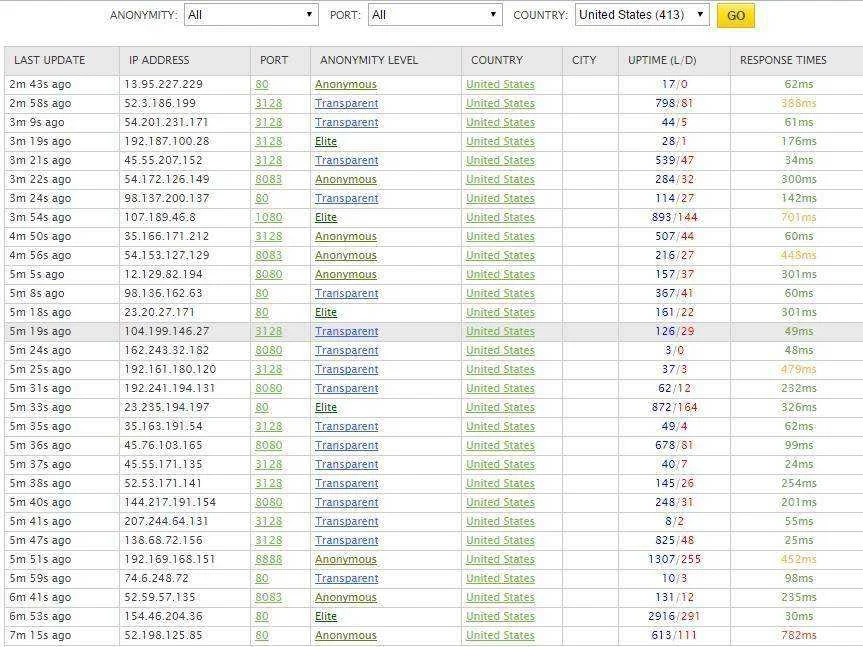This screenshot has width=863, height=647.
Task: Click the response time 479ms
Action: (799, 369)
